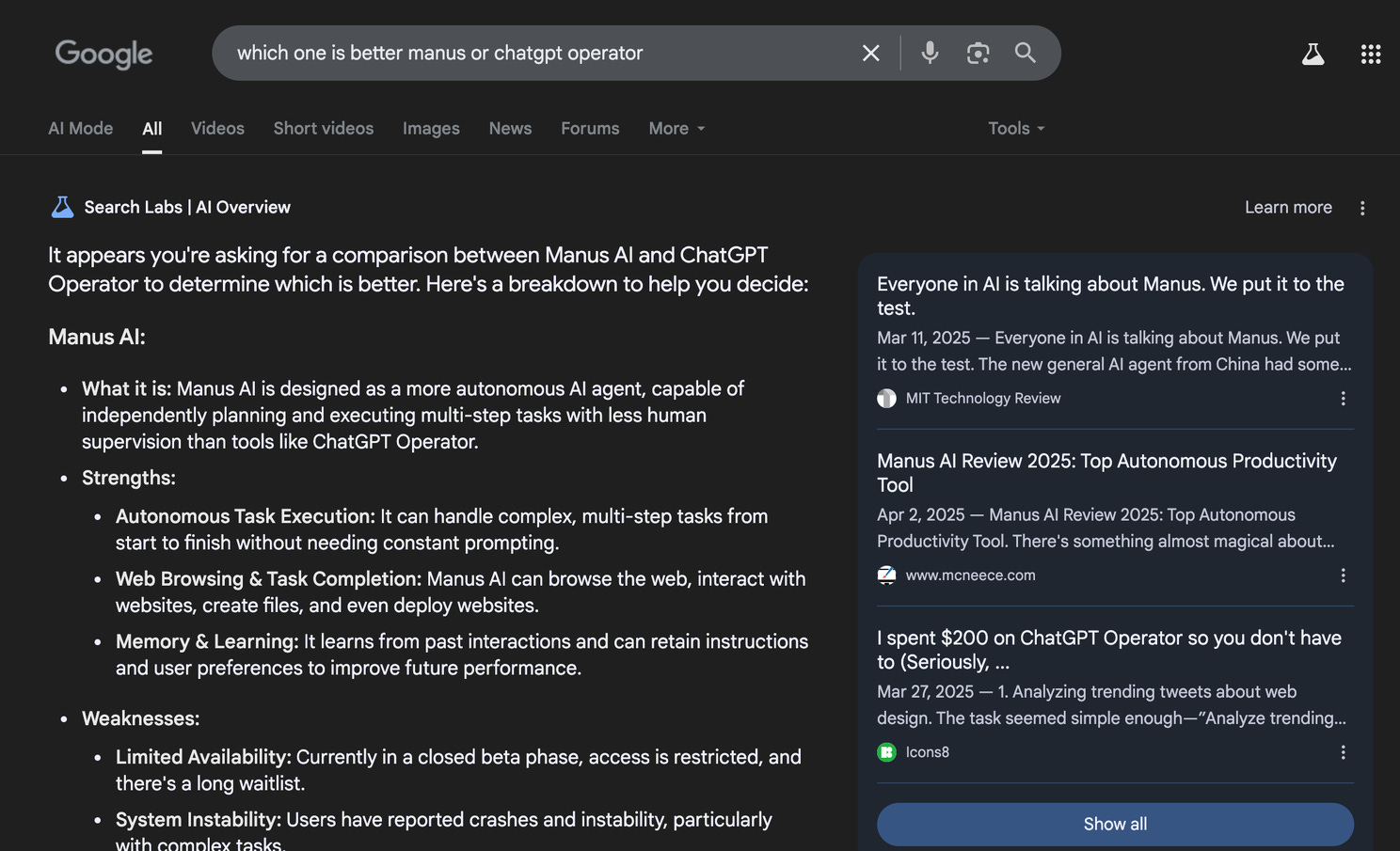Screen dimensions: 1400x851
Task: Click the magnifying glass search icon
Action: (x=1026, y=53)
